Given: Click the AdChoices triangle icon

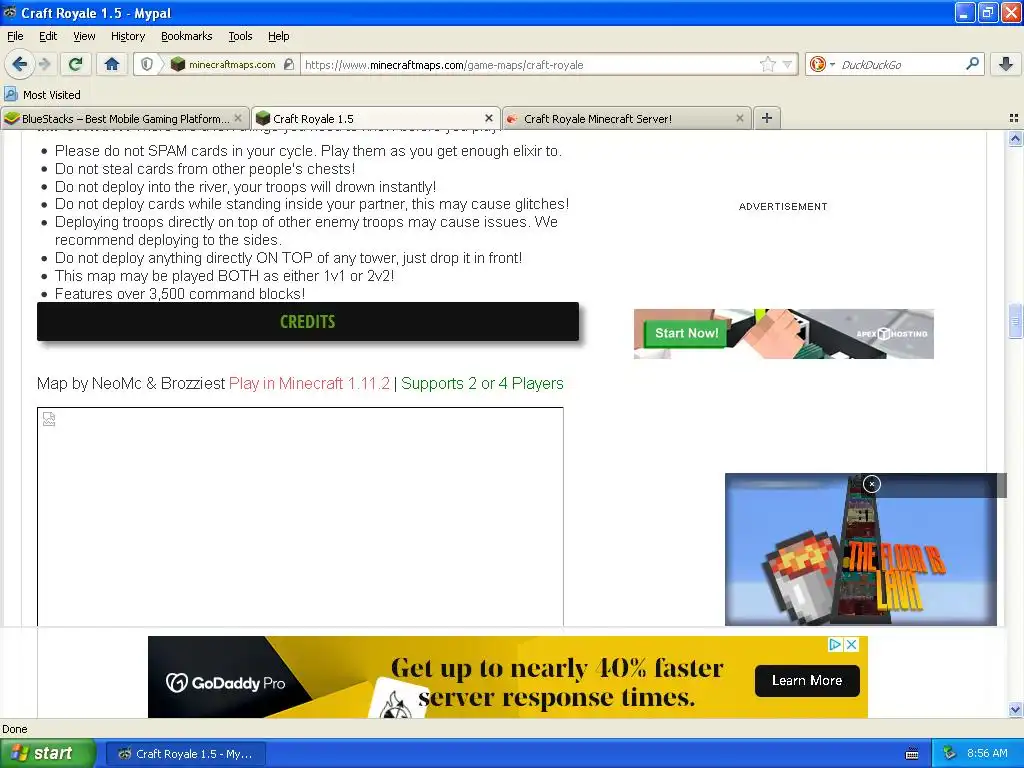Looking at the screenshot, I should [835, 645].
